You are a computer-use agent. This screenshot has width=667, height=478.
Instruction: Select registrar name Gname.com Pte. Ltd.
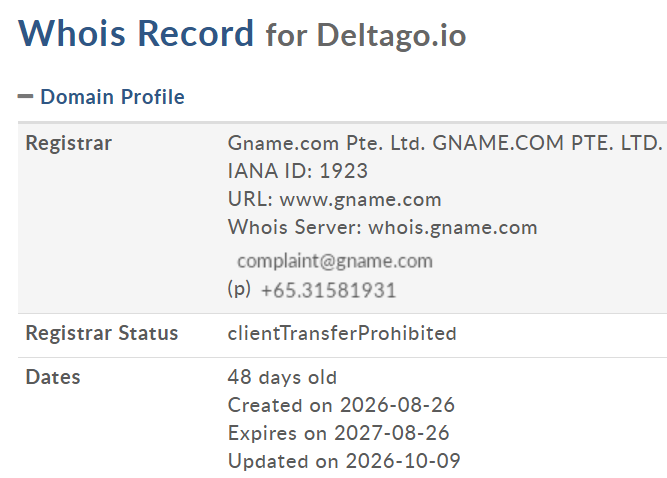point(326,143)
